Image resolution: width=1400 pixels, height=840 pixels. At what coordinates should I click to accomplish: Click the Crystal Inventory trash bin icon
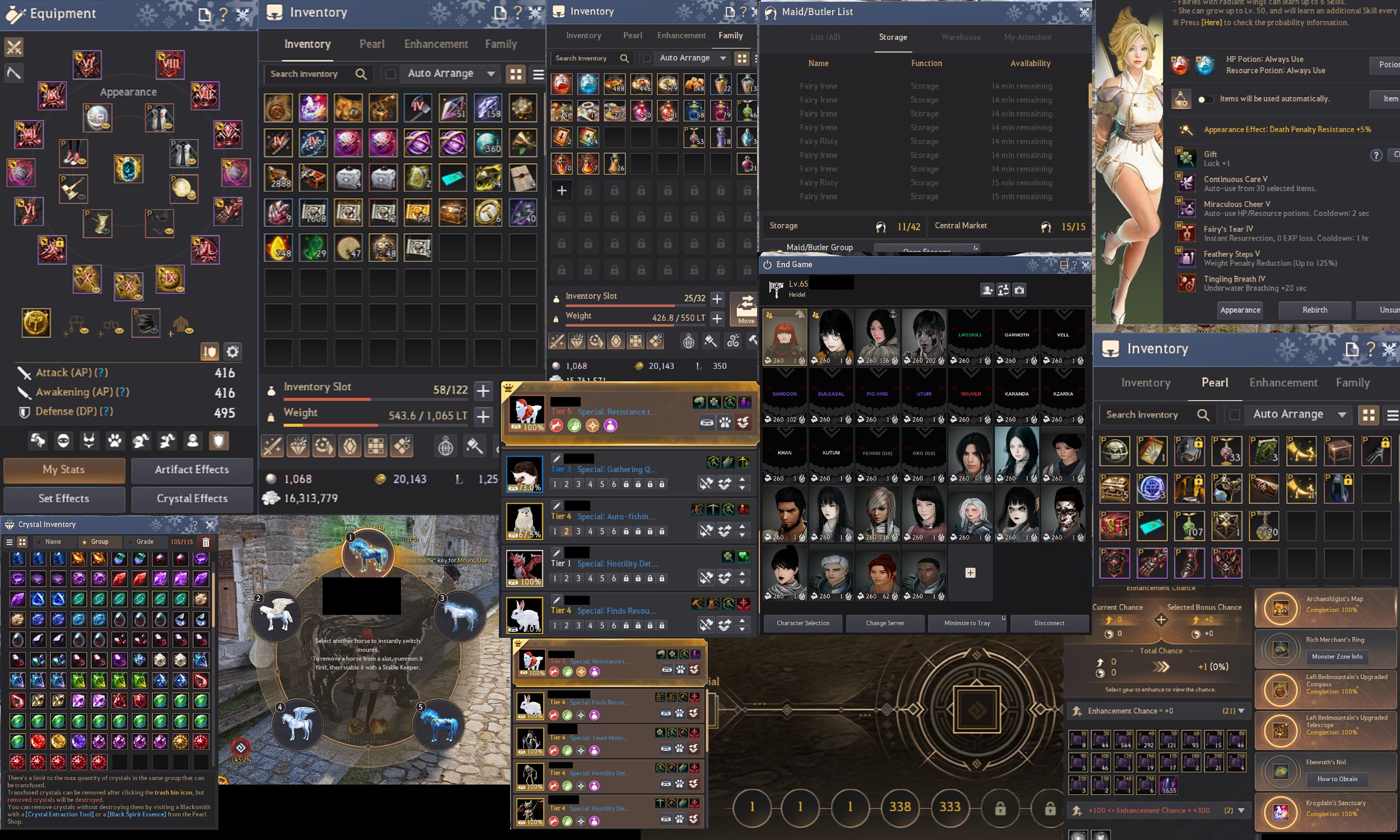click(x=206, y=542)
